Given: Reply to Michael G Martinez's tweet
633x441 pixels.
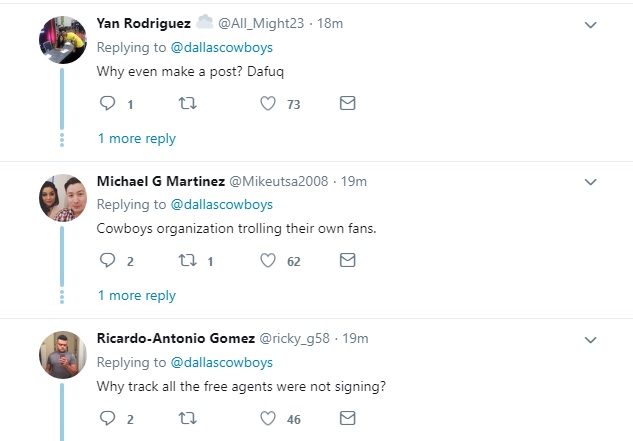Looking at the screenshot, I should [109, 260].
